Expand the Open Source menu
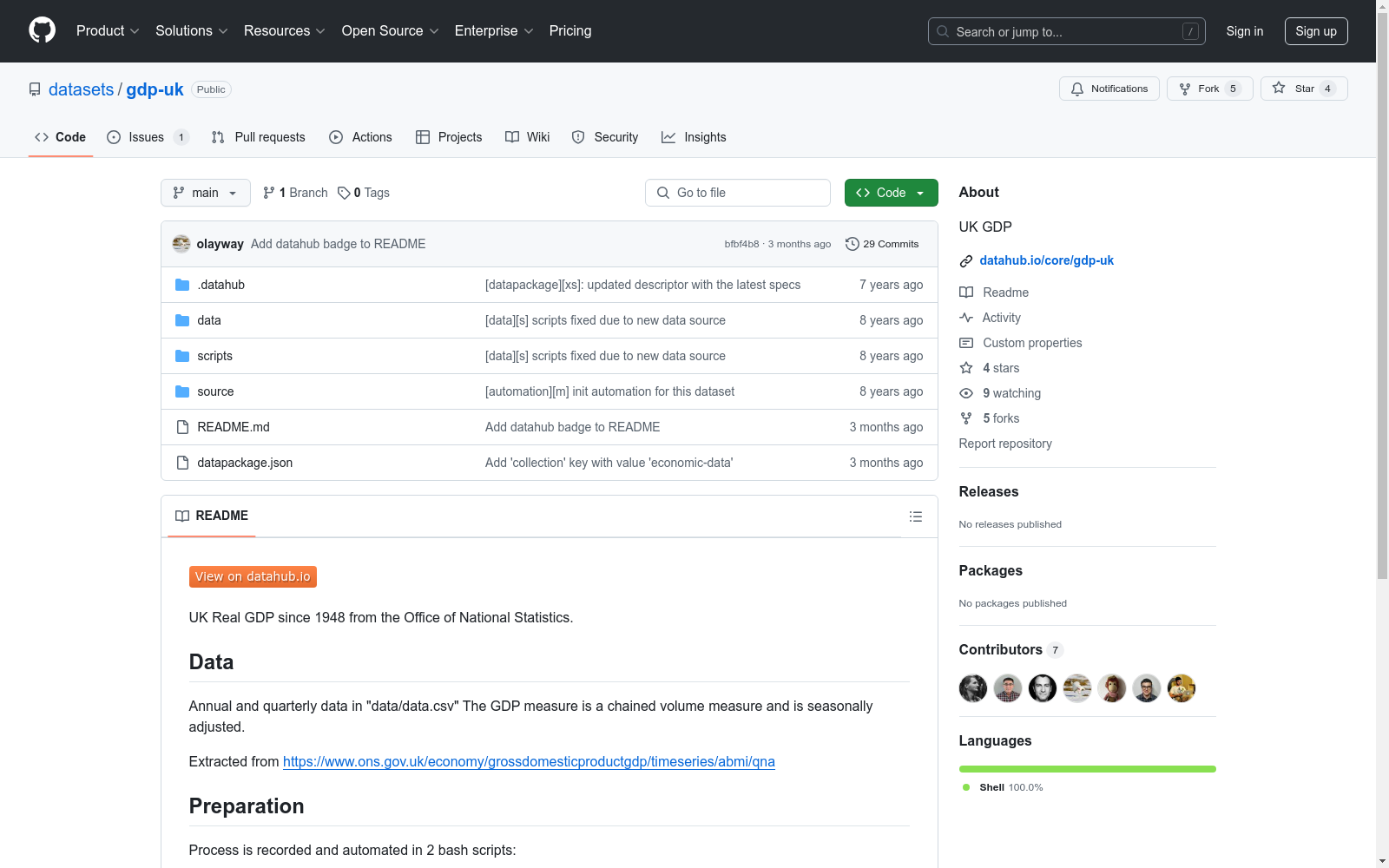Viewport: 1389px width, 868px height. pyautogui.click(x=391, y=31)
